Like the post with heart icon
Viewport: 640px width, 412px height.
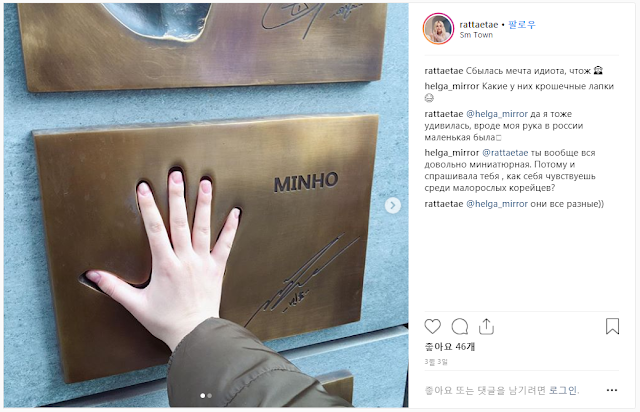[433, 327]
